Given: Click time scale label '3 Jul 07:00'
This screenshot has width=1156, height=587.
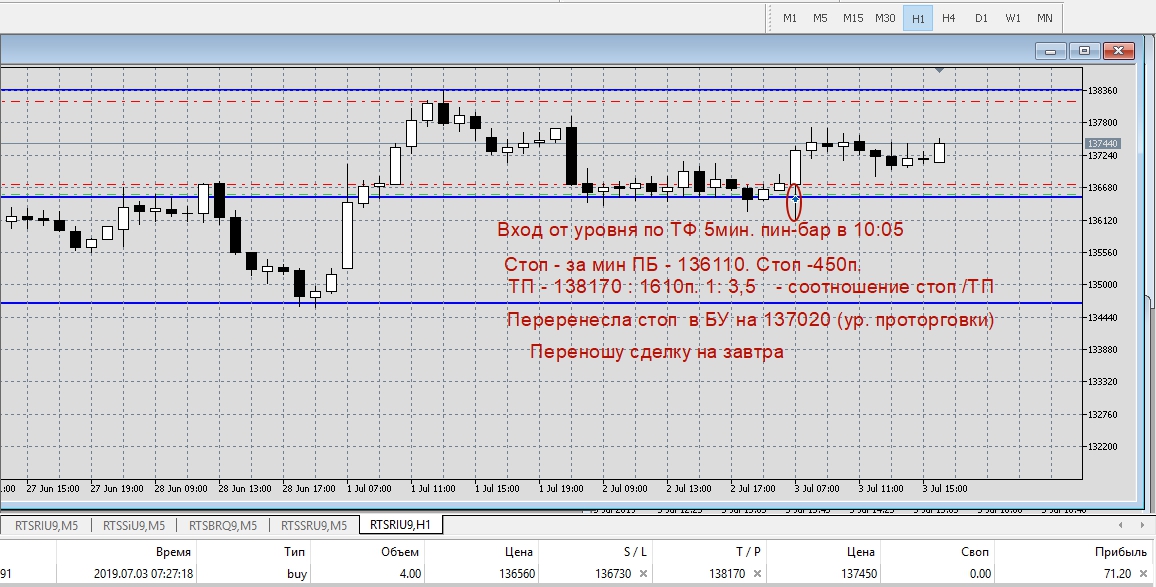Looking at the screenshot, I should [x=816, y=488].
